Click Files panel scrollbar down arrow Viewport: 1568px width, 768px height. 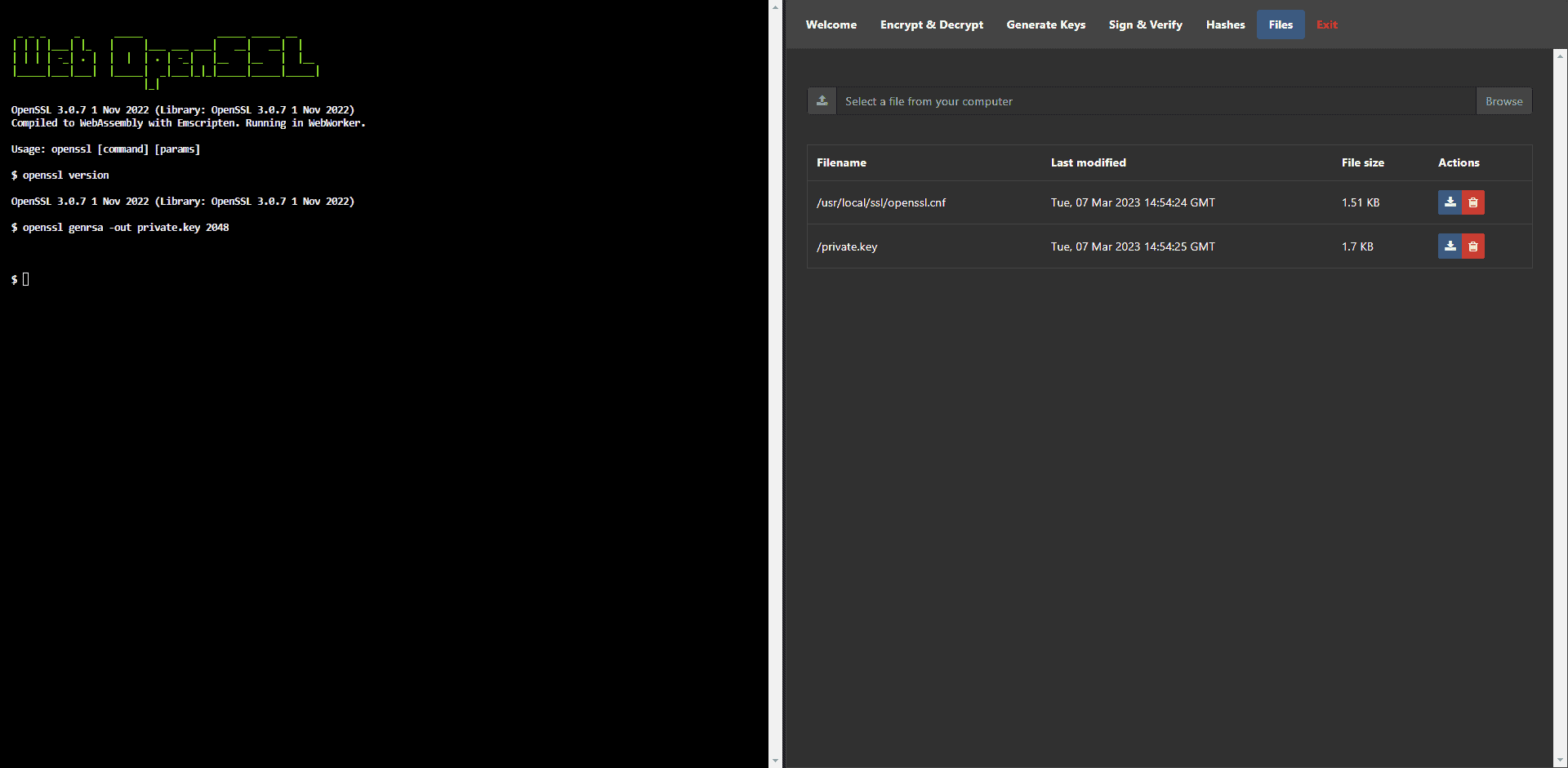point(1561,761)
